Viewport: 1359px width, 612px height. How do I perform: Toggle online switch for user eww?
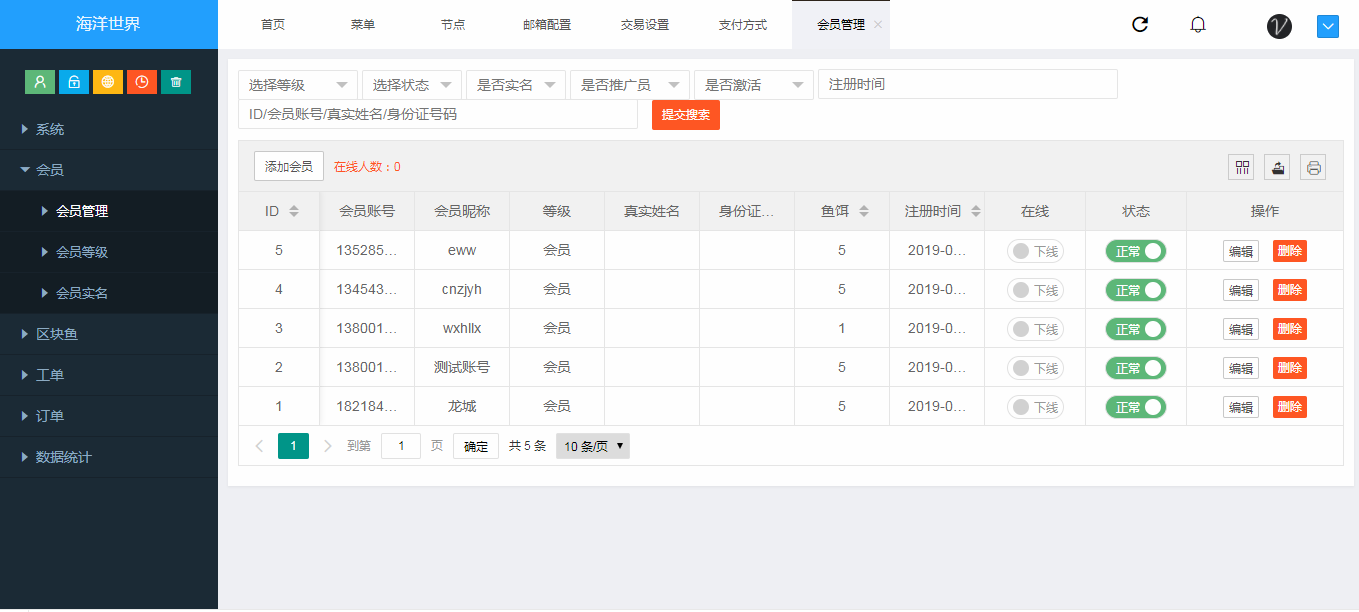click(1035, 251)
